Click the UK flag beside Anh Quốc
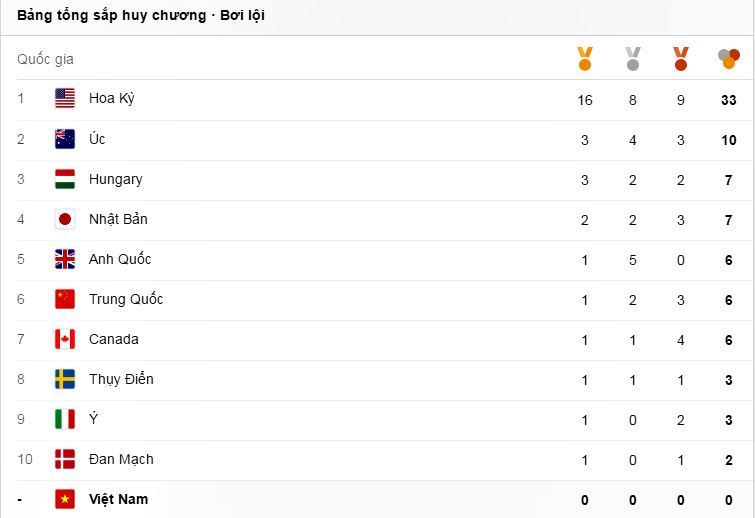Image resolution: width=755 pixels, height=518 pixels. click(x=65, y=259)
